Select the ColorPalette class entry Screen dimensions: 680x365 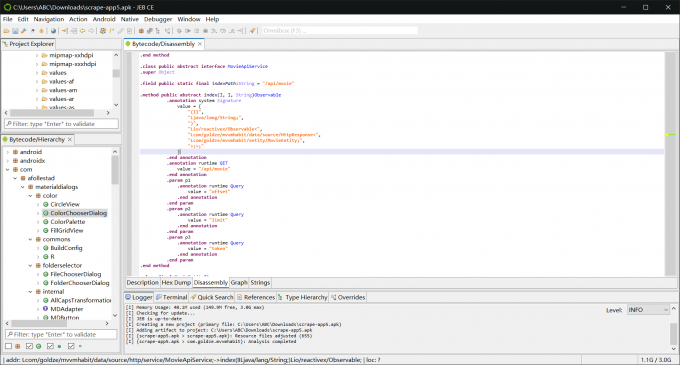tap(68, 222)
